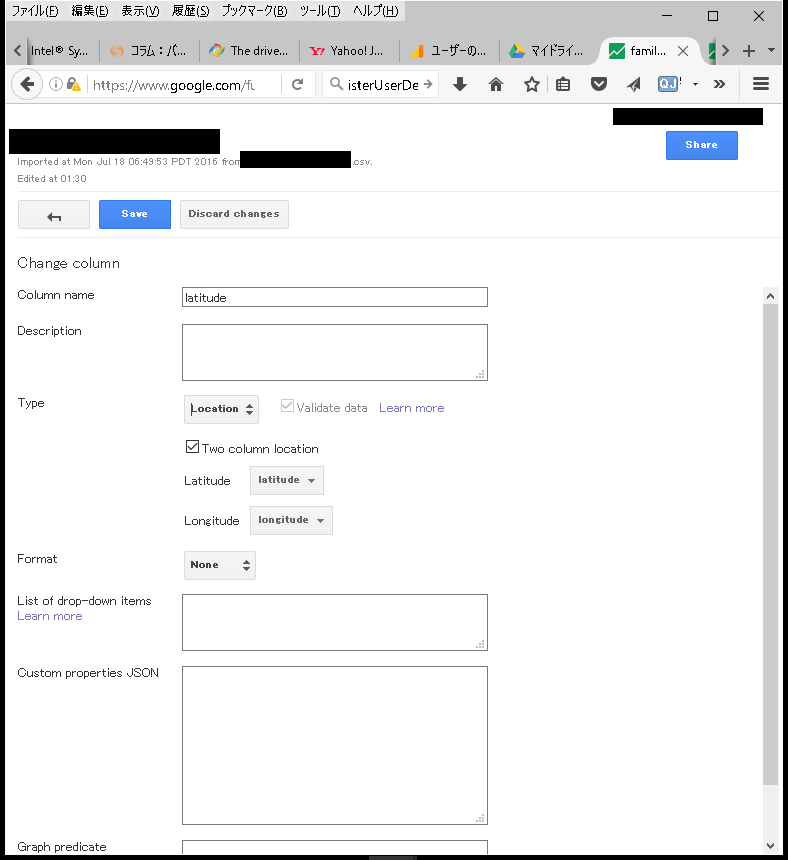Open the Longitude column dropdown
This screenshot has height=860, width=788.
tap(291, 520)
